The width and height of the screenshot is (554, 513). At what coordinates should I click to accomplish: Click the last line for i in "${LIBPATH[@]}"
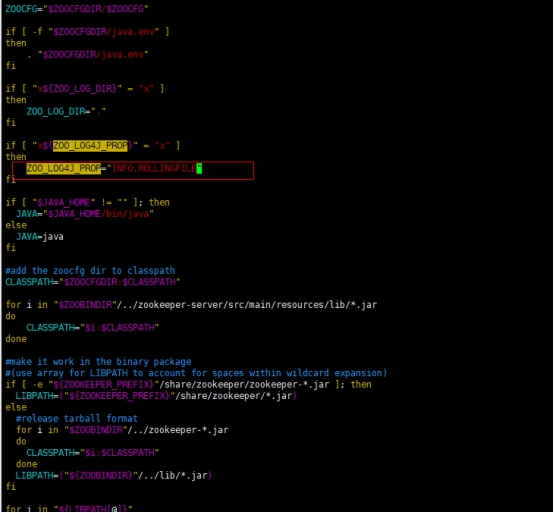69,508
